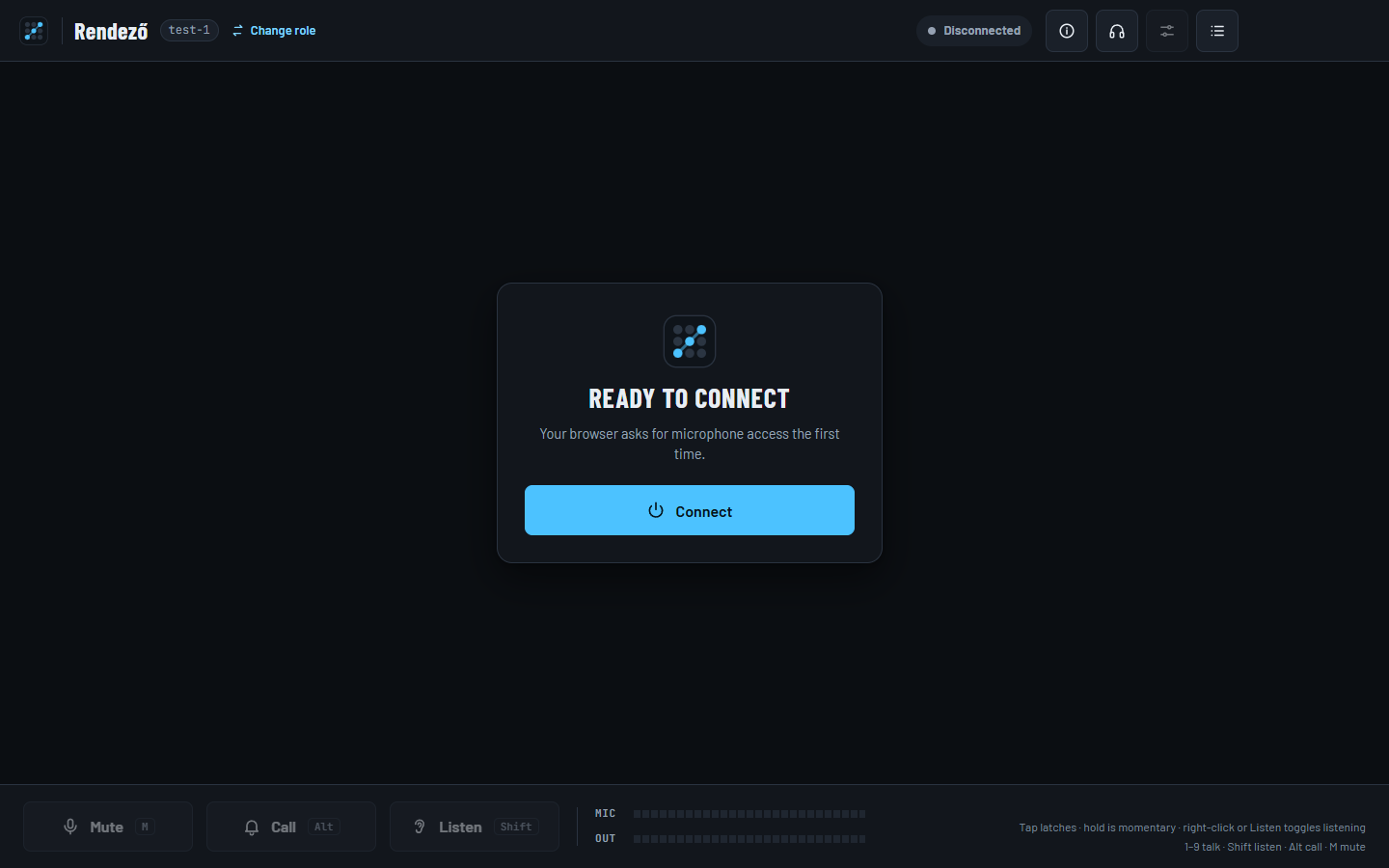
Task: Click the Ready to Connect heading
Action: (690, 398)
